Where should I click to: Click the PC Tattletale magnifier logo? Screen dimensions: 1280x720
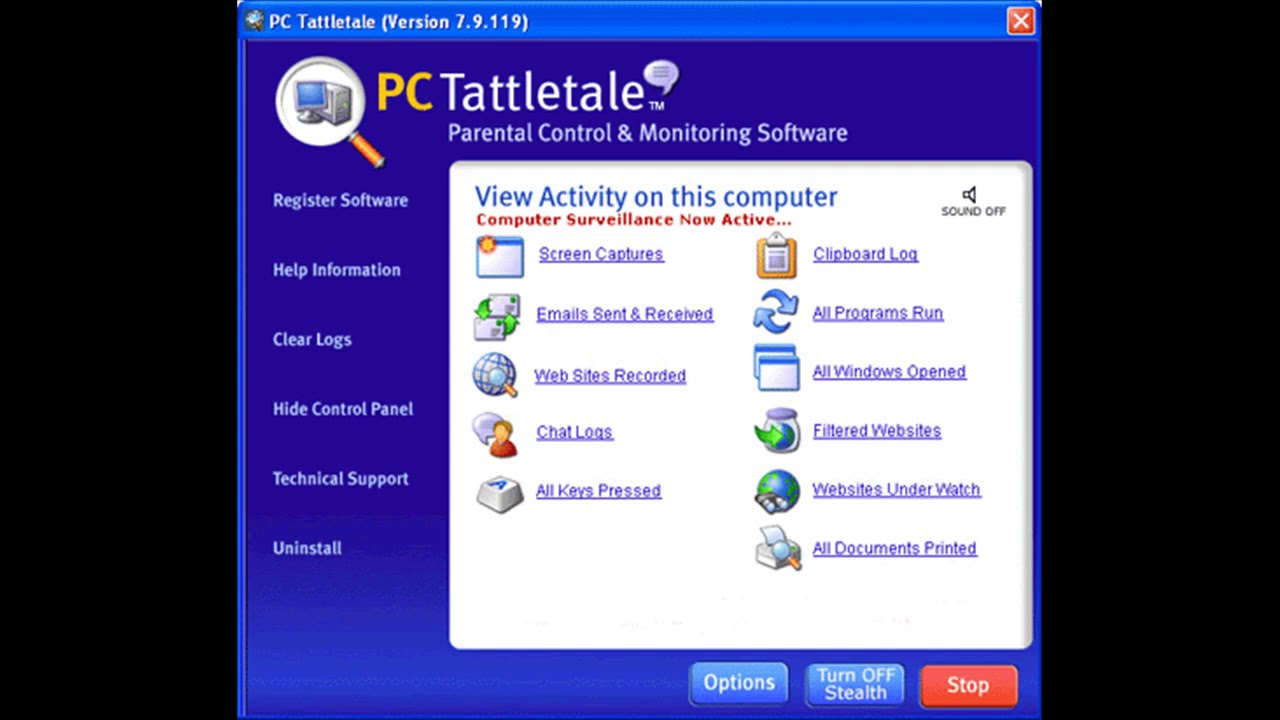click(x=329, y=111)
